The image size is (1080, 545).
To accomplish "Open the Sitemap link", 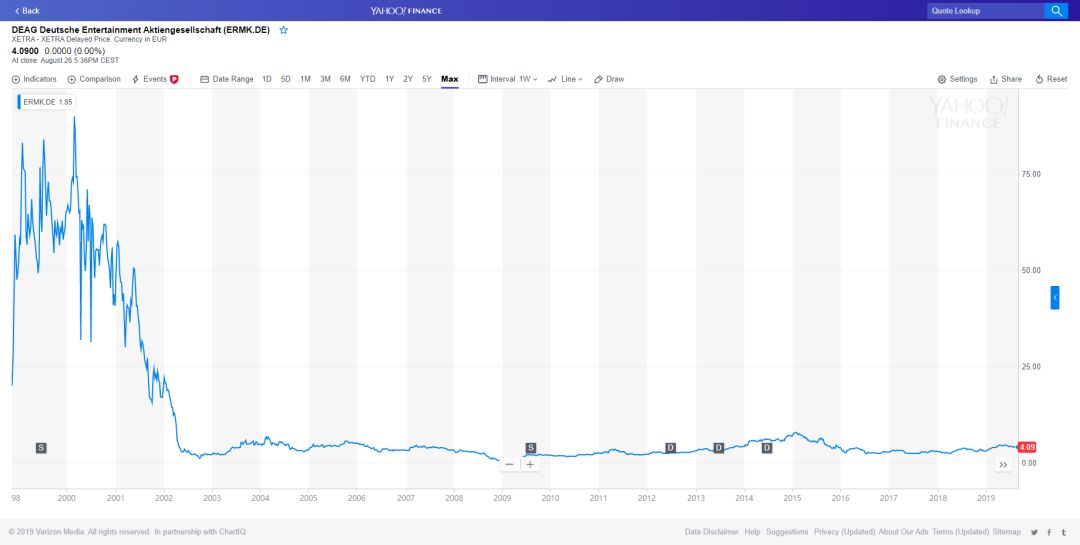I will pyautogui.click(x=1007, y=532).
